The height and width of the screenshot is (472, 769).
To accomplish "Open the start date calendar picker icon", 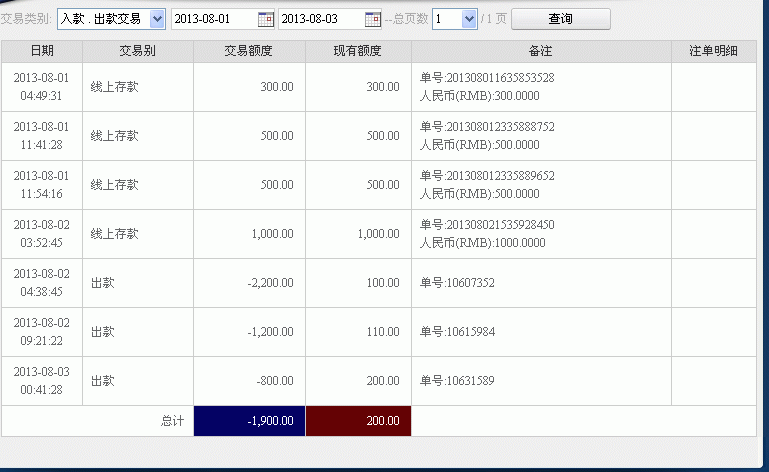I will click(x=265, y=19).
